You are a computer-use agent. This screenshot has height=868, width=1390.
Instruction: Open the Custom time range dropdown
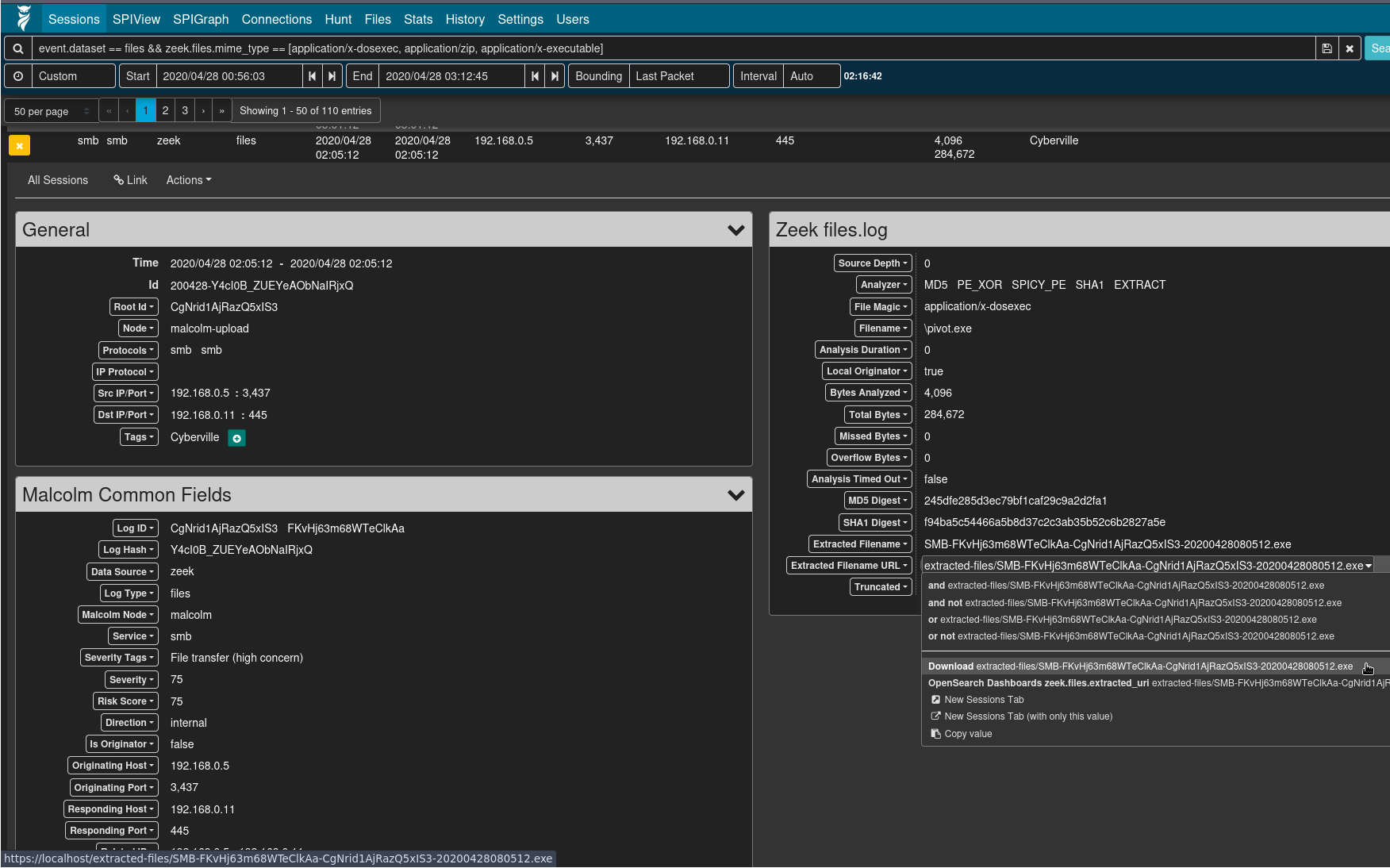tap(74, 76)
